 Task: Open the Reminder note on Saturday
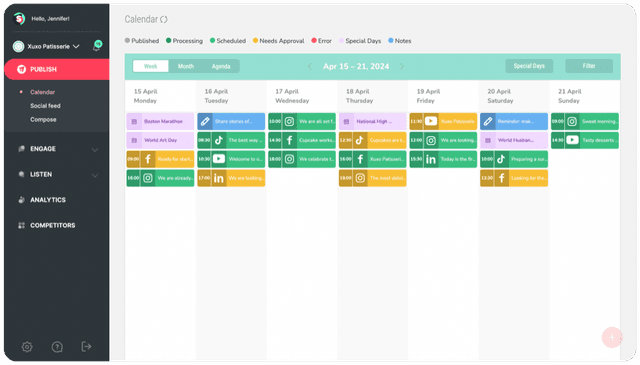click(x=514, y=121)
